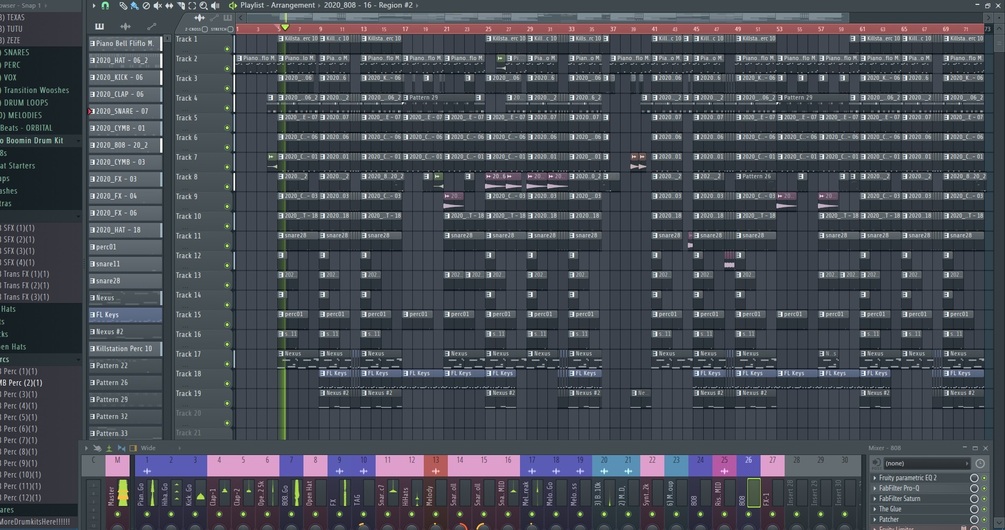
Task: Select 'B Perc (2)(1)' sample in browser
Action: point(21,383)
